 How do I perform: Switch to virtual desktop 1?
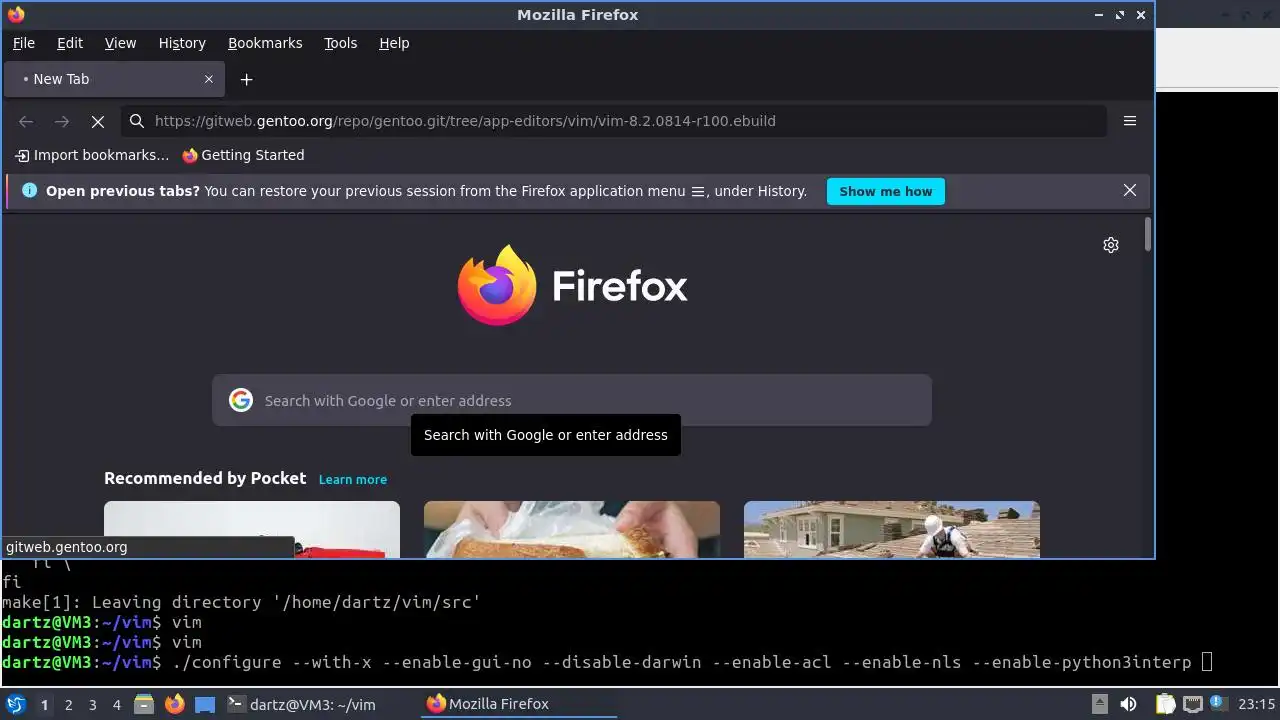coord(44,705)
